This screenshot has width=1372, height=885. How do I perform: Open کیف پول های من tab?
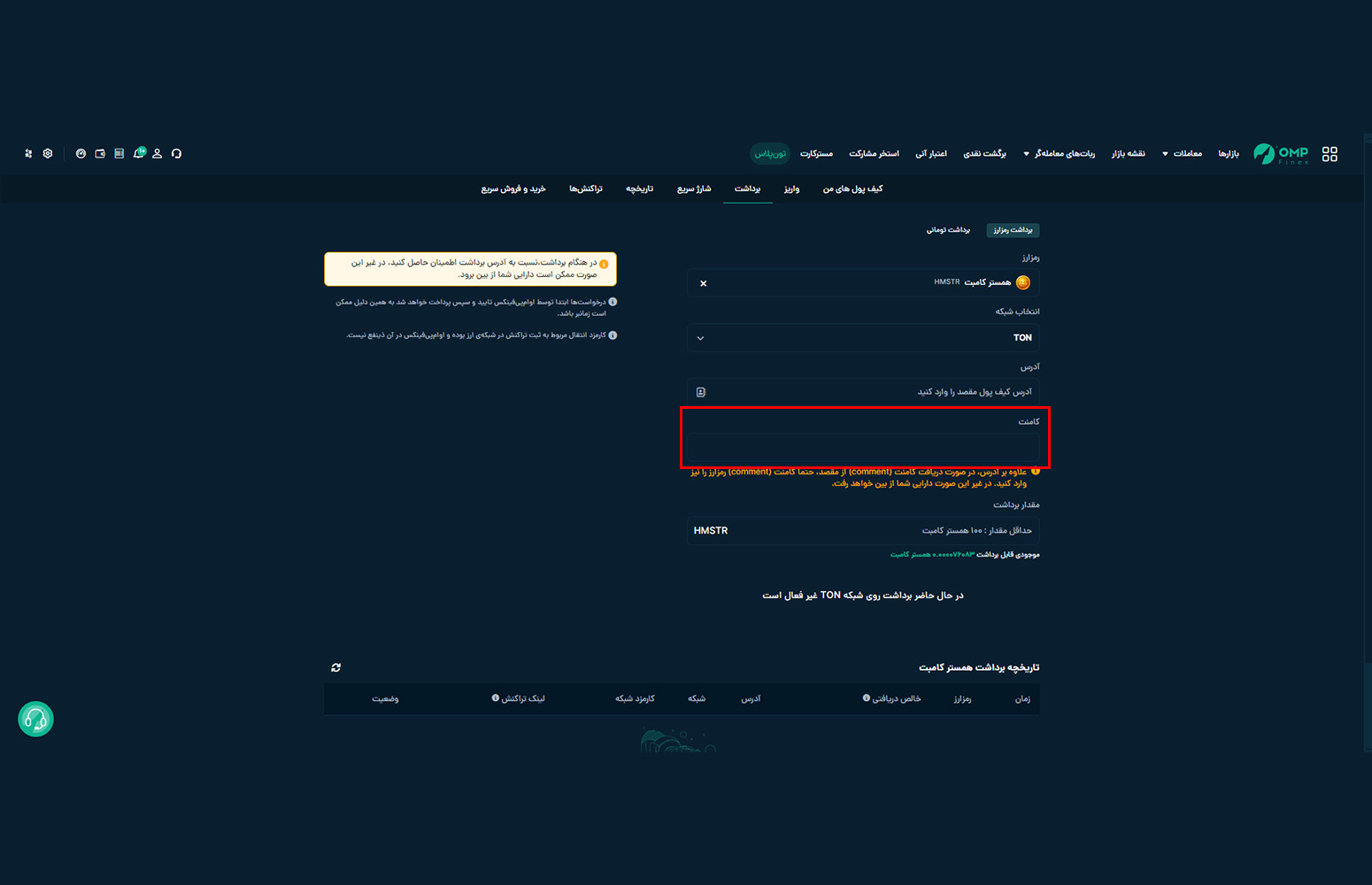tap(852, 189)
